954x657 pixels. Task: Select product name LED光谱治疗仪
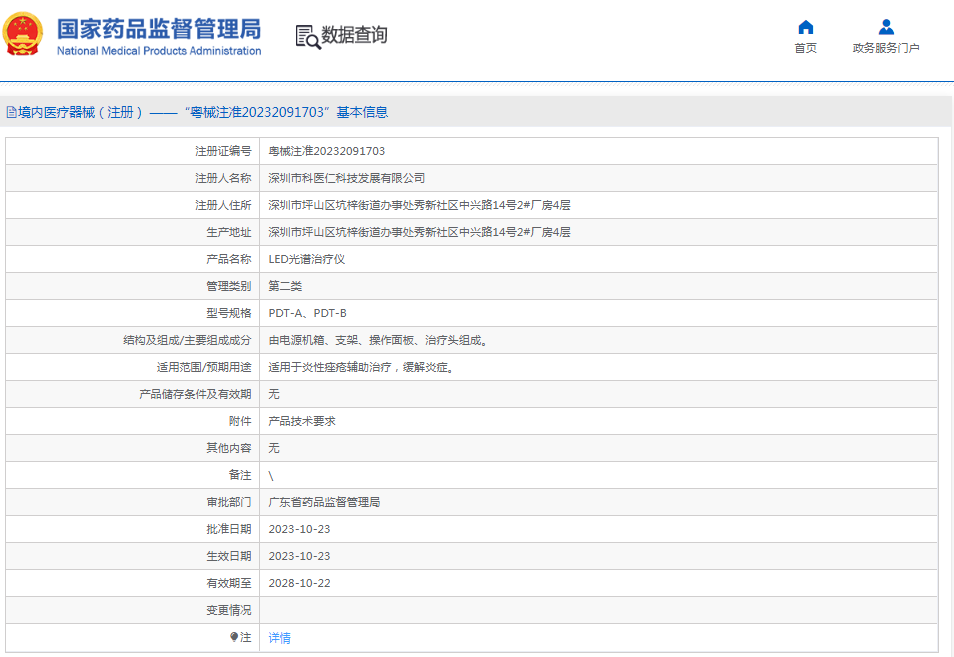click(x=307, y=259)
